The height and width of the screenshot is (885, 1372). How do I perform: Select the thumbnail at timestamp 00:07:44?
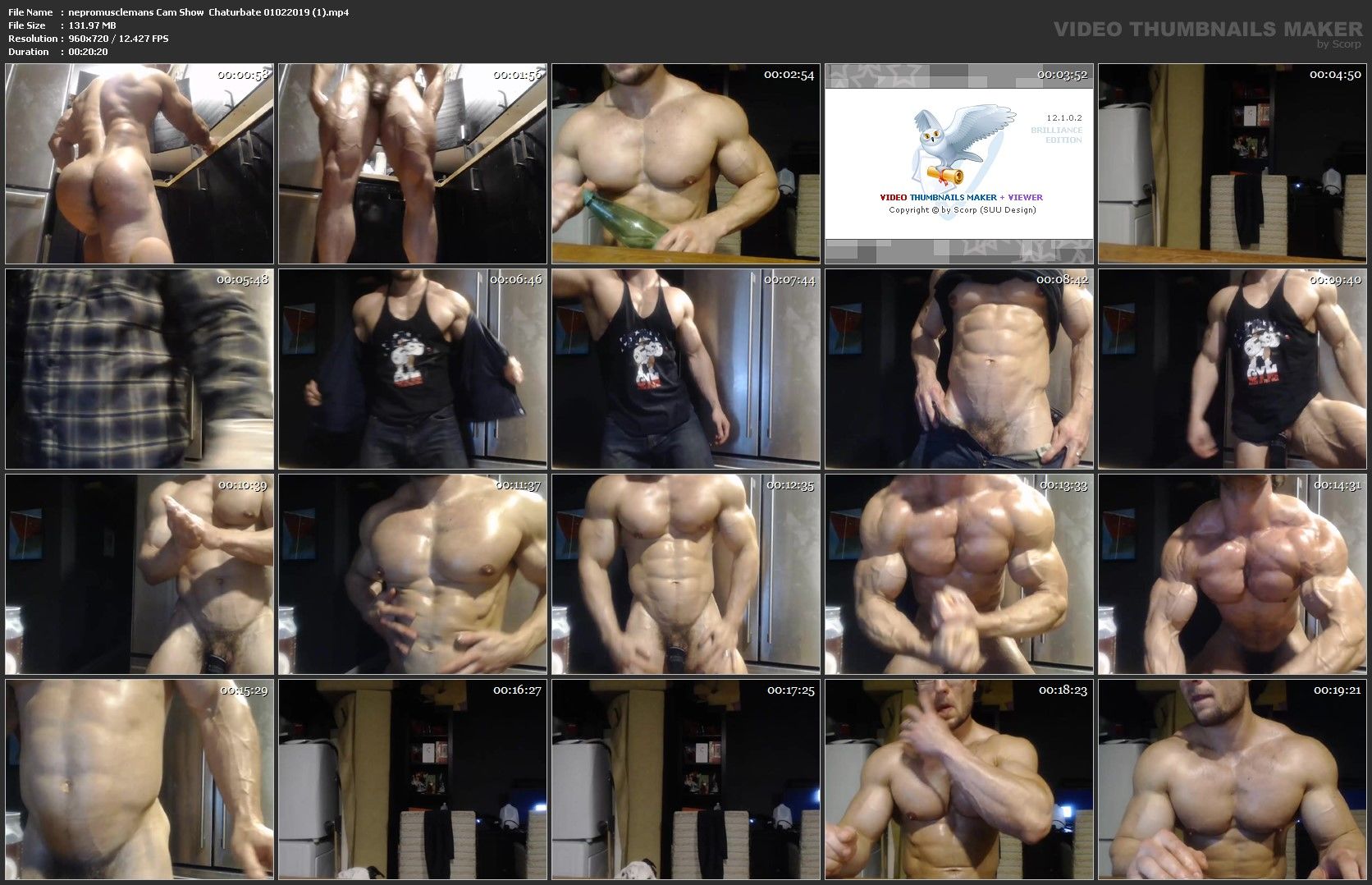(x=685, y=369)
